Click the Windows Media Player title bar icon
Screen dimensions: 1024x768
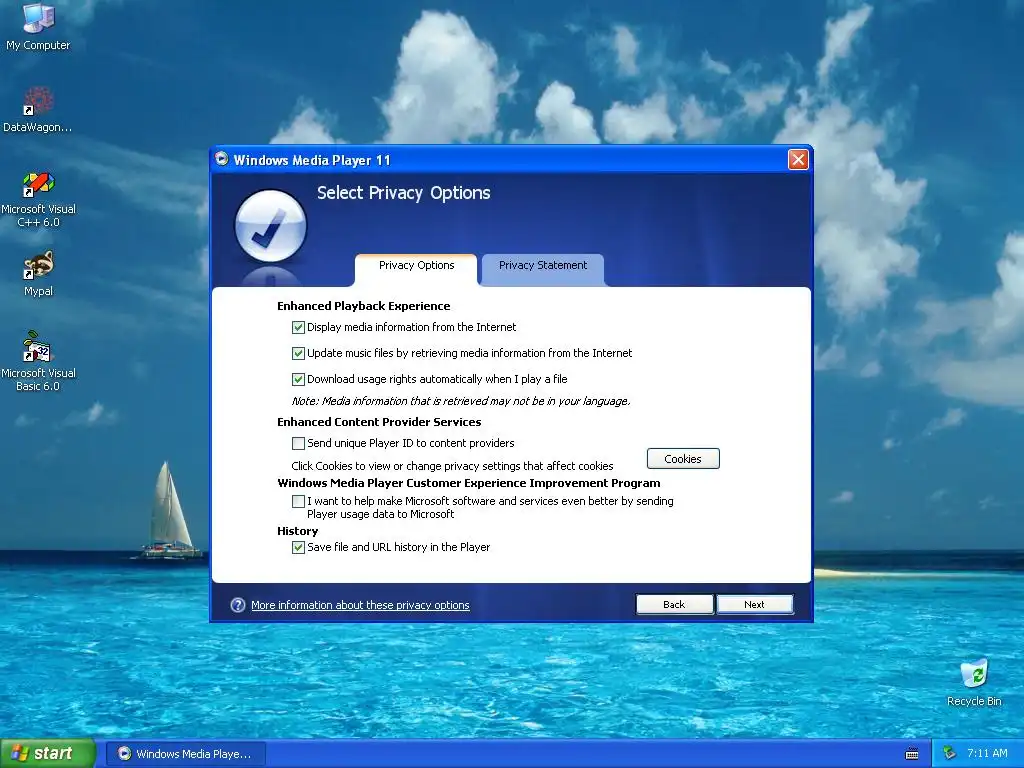click(222, 159)
